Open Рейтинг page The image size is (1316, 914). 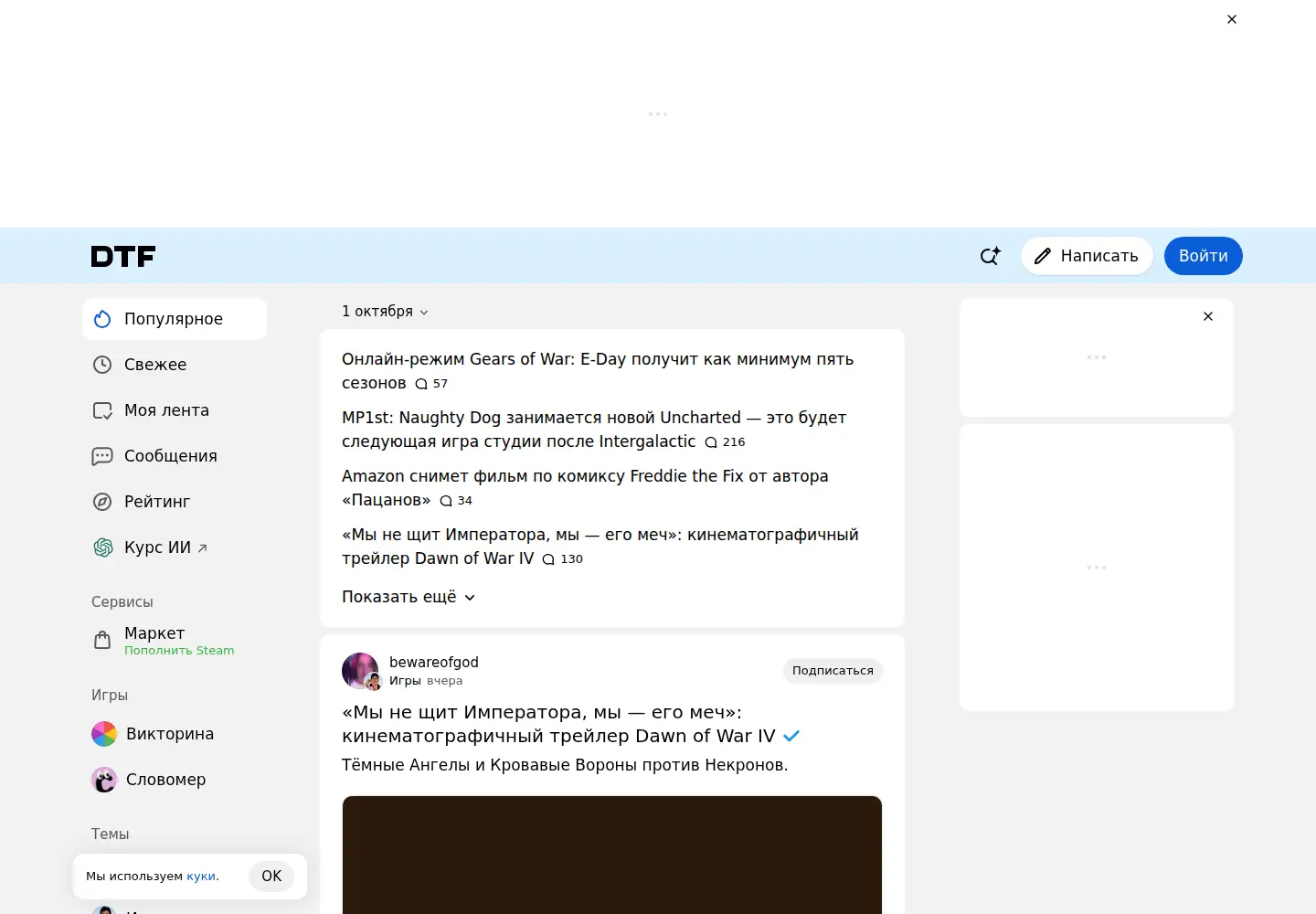tap(175, 502)
